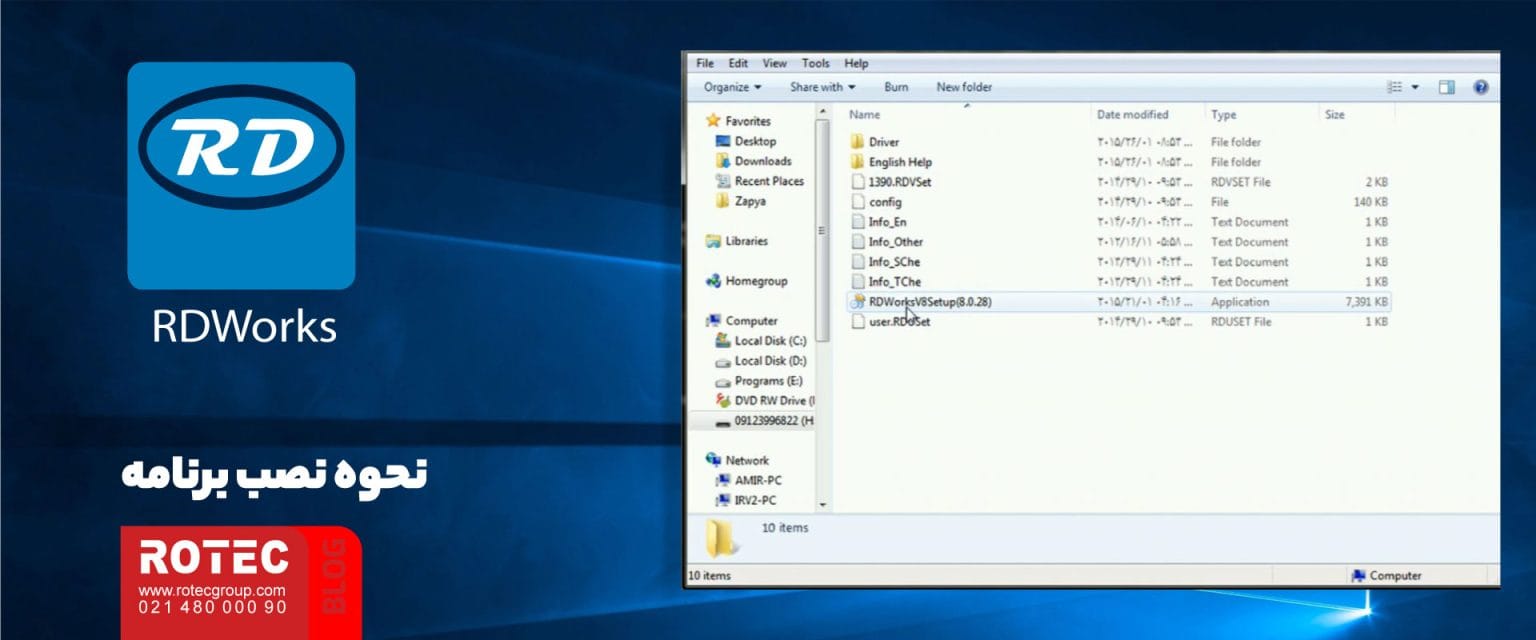Select the Driver folder icon
The height and width of the screenshot is (640, 1536).
(857, 142)
